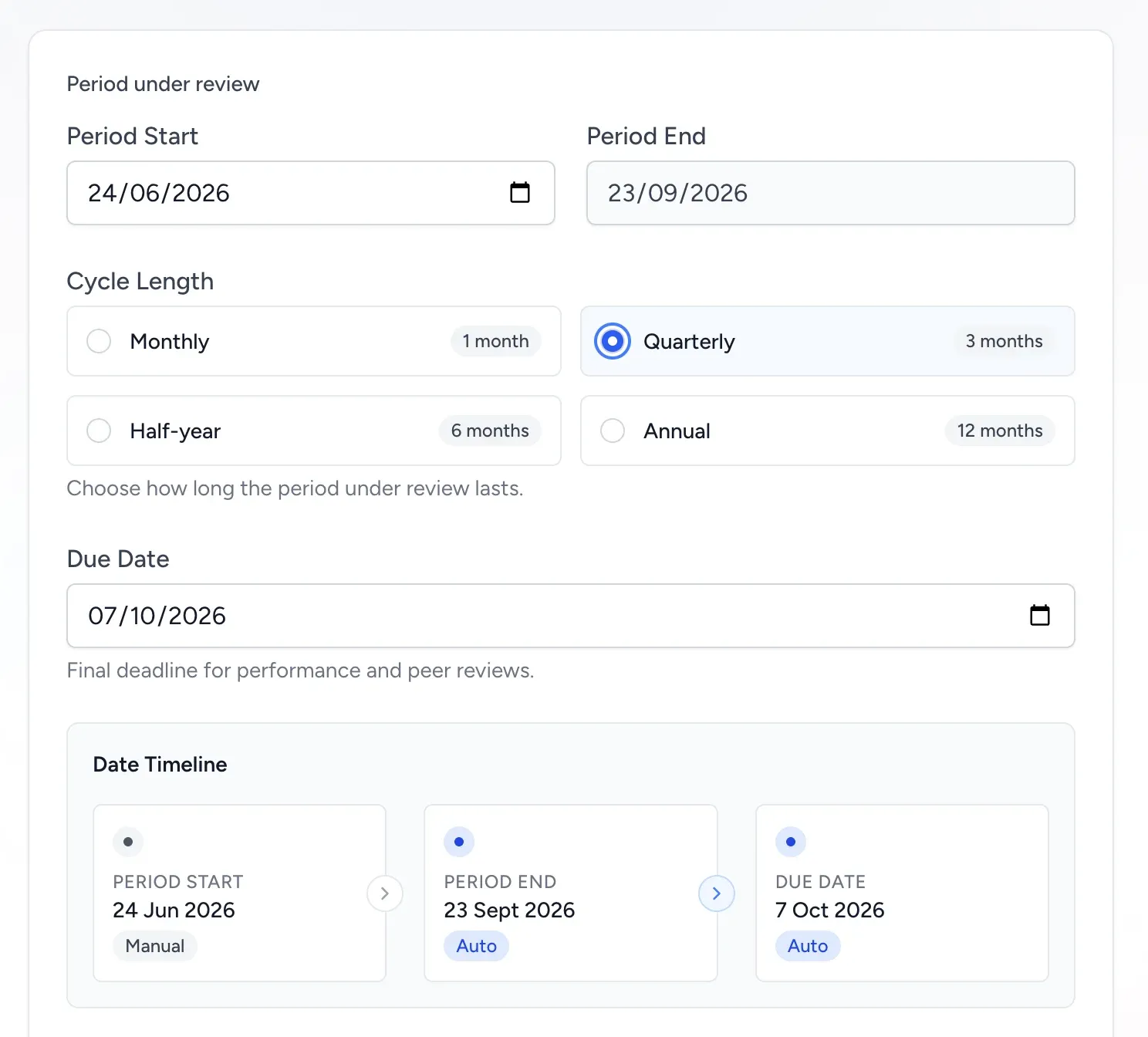Click the blue dot on Due Date card
Image resolution: width=1148 pixels, height=1037 pixels.
point(791,842)
